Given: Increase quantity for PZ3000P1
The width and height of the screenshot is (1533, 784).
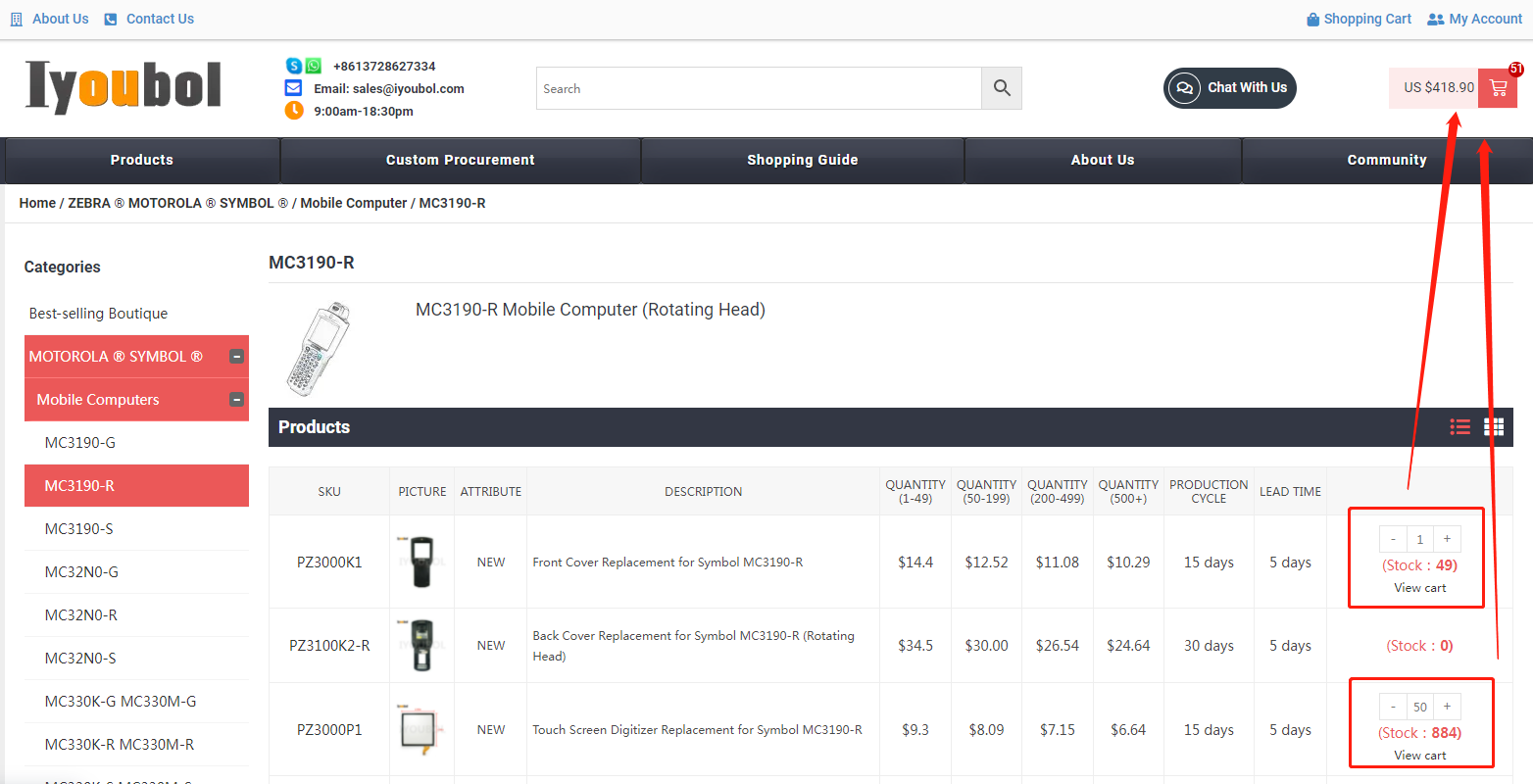Looking at the screenshot, I should [x=1447, y=707].
